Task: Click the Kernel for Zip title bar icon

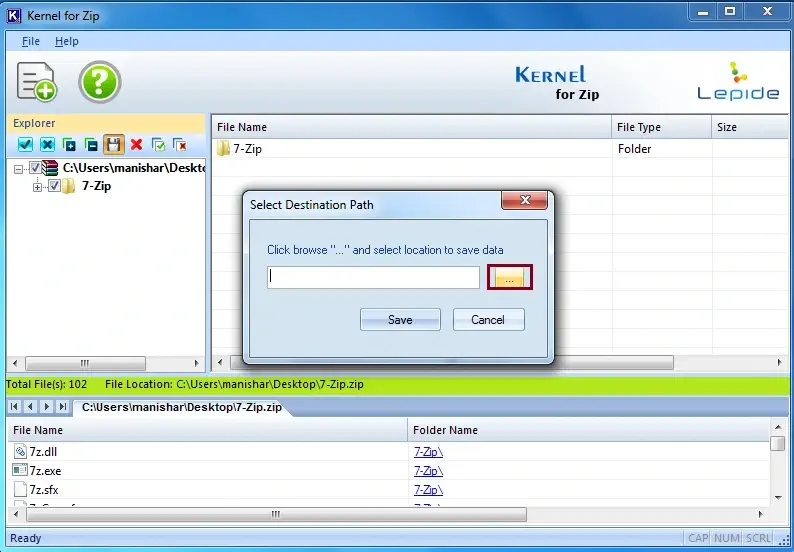Action: 13,16
